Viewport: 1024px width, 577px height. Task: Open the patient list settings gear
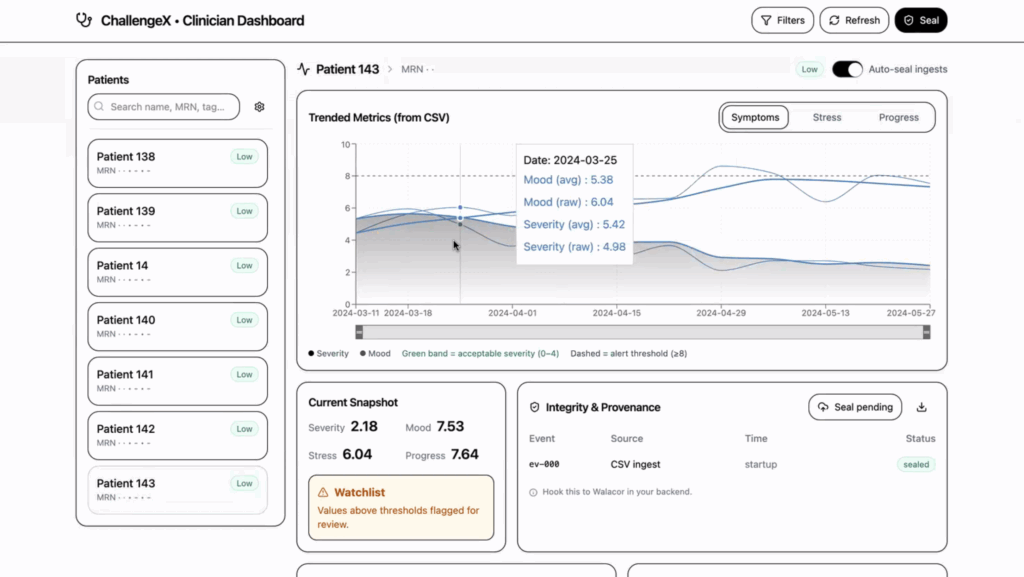click(259, 107)
